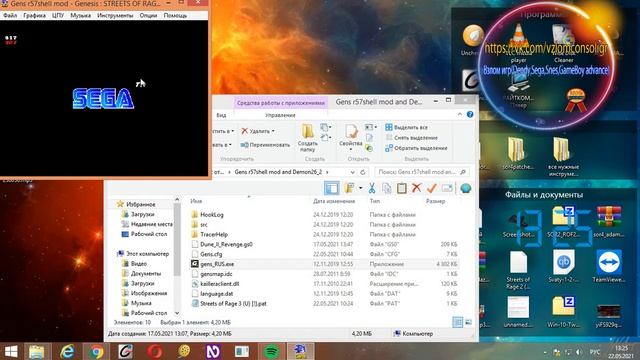Click the Paste clipboard toolbar icon

coord(402,188)
